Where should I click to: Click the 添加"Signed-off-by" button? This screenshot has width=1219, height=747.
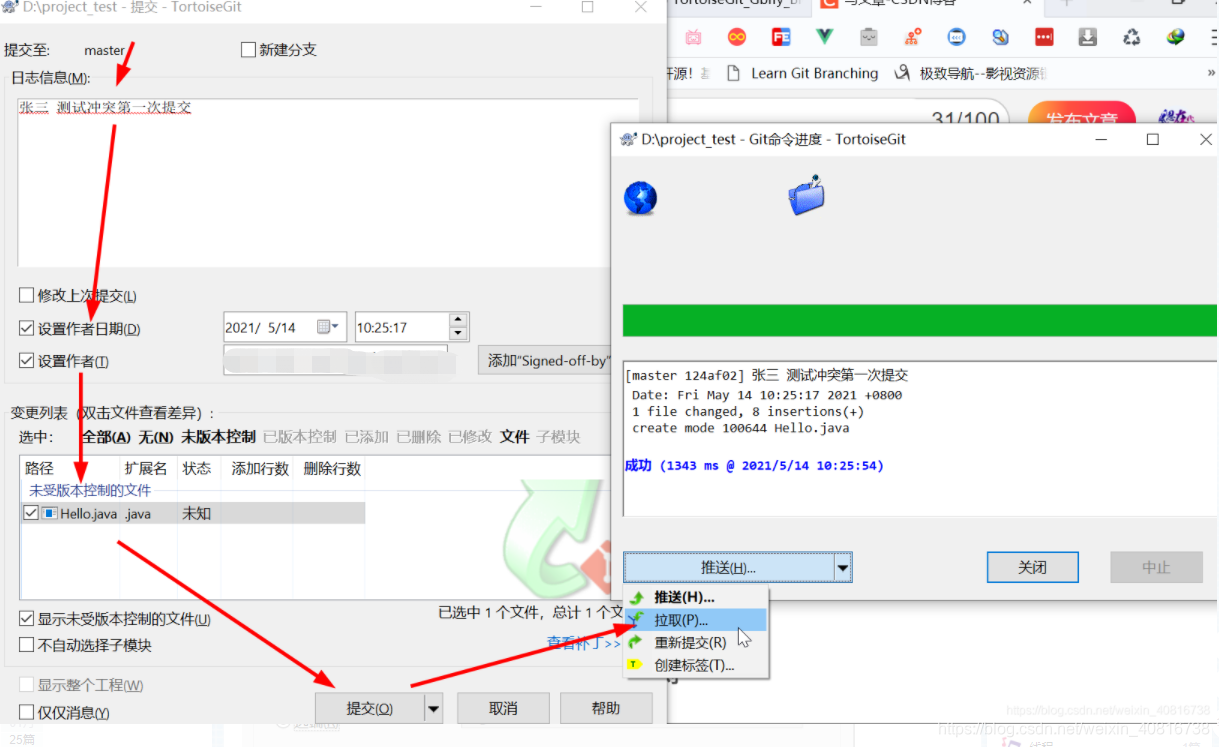(548, 360)
